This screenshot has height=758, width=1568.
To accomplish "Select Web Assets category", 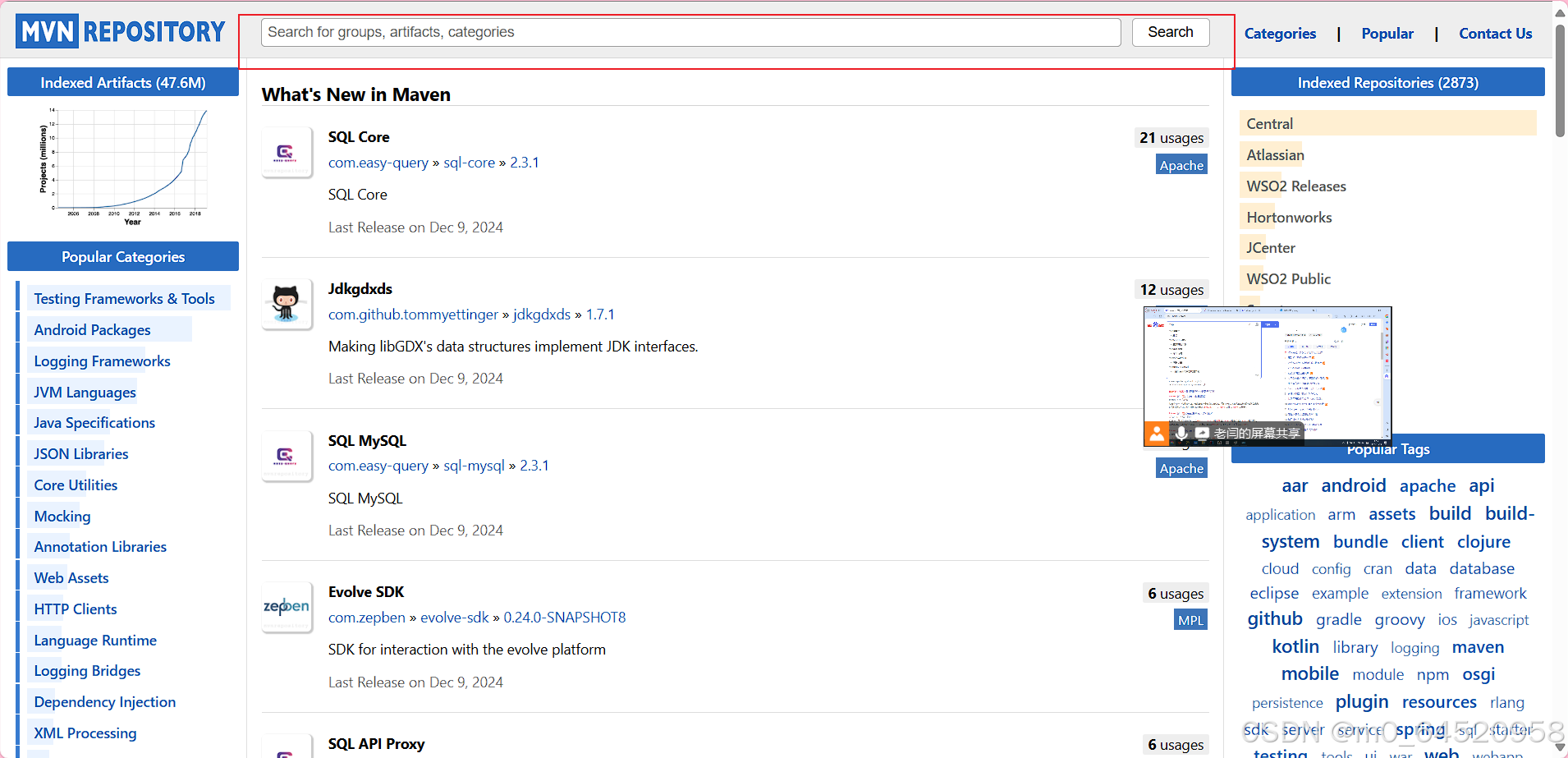I will [x=71, y=578].
